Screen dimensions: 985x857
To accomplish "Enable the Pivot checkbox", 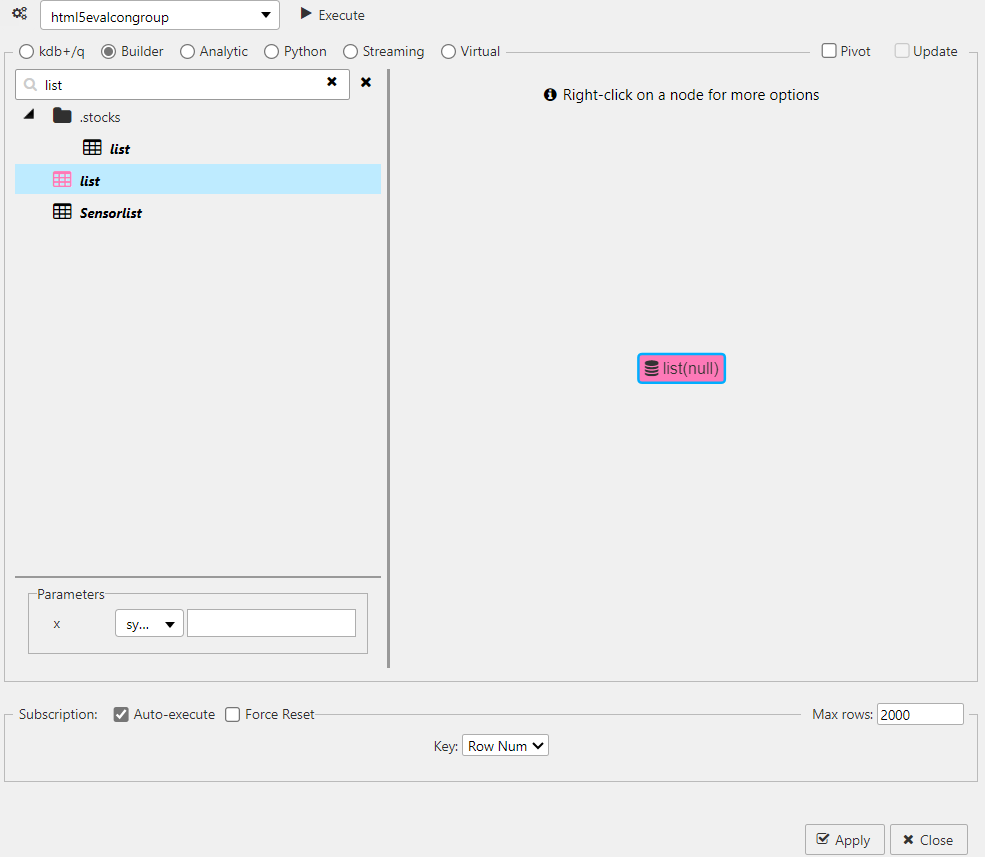I will (x=827, y=50).
